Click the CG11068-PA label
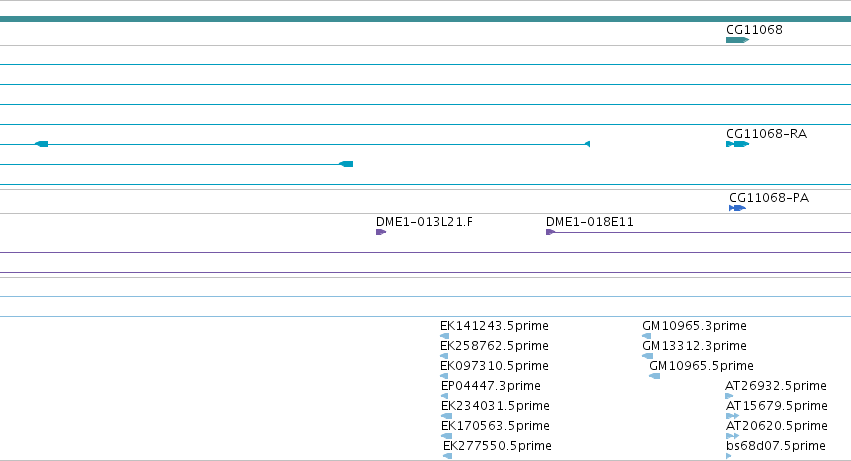The image size is (851, 461). (769, 198)
